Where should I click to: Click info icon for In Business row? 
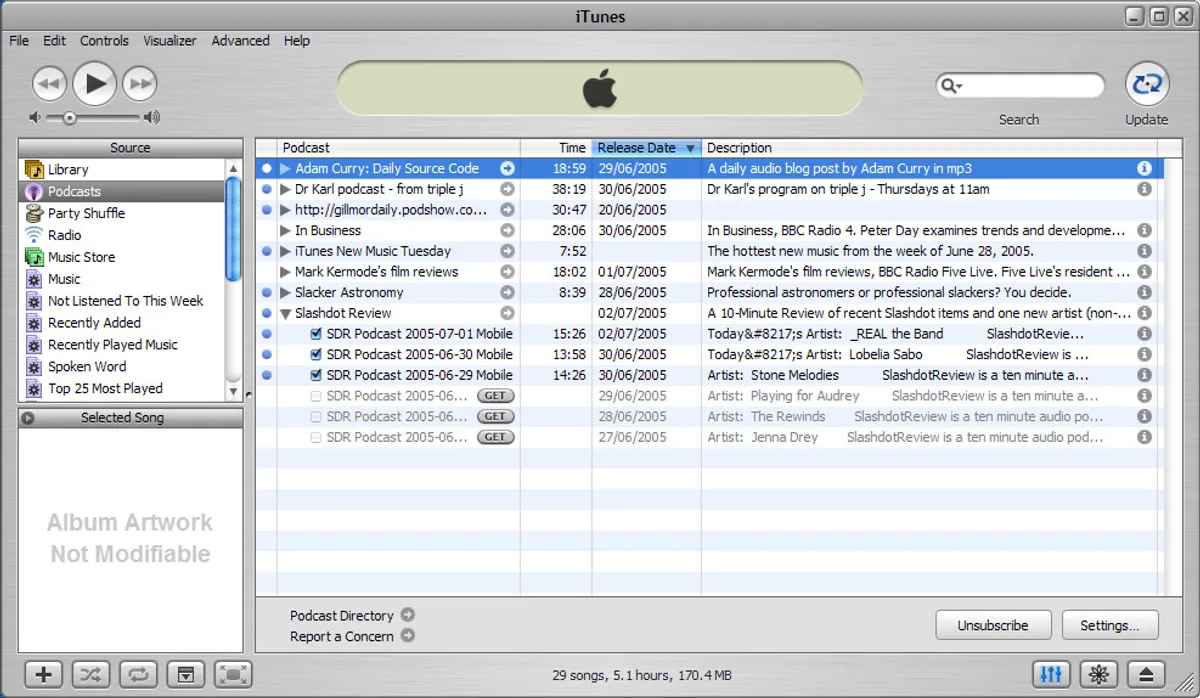1144,230
